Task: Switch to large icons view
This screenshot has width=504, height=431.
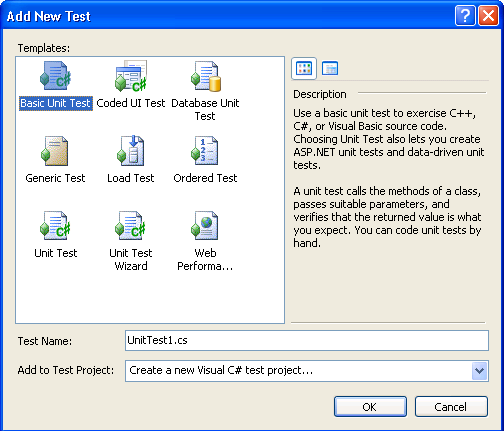Action: 304,68
